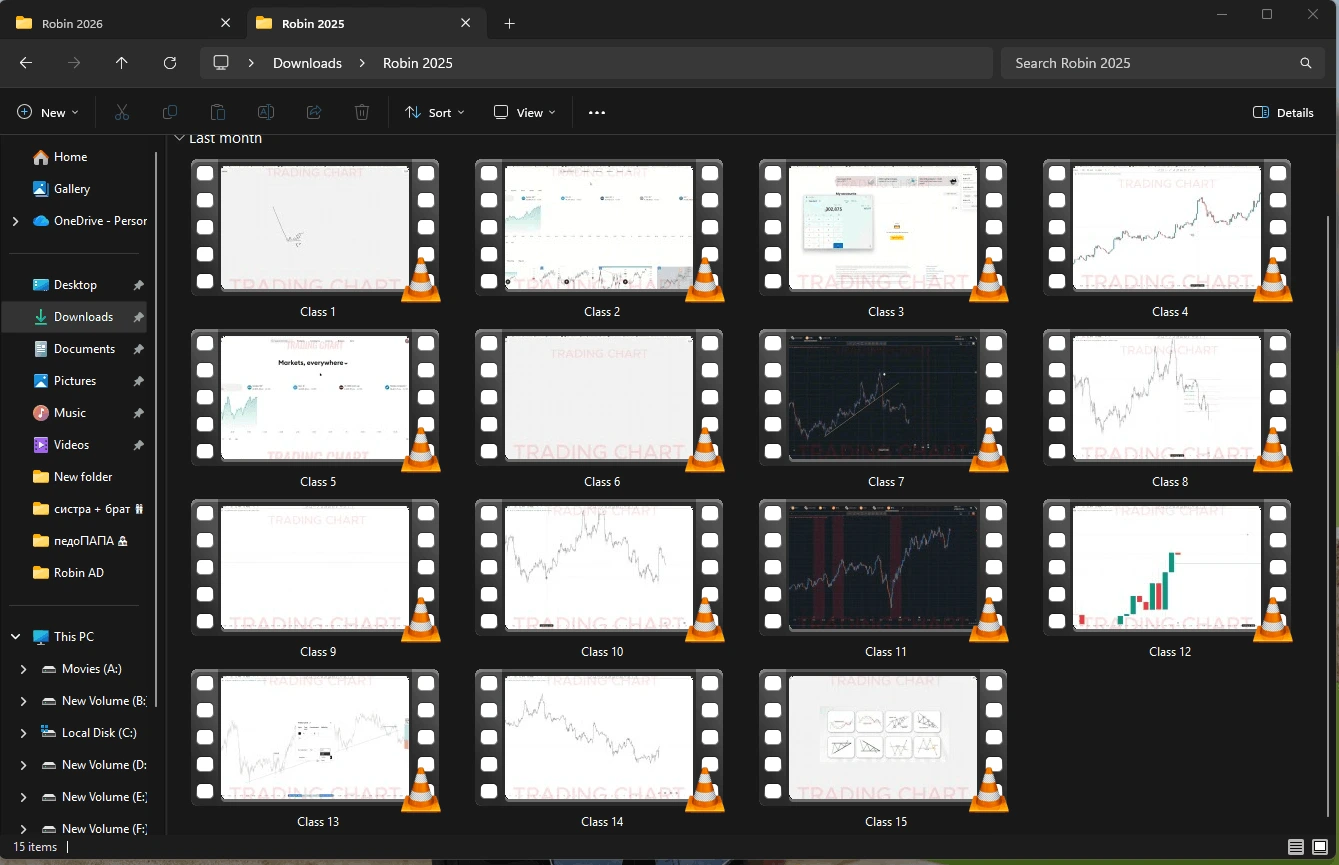This screenshot has width=1339, height=865.
Task: Switch to large thumbnails view in status bar
Action: coord(1320,847)
